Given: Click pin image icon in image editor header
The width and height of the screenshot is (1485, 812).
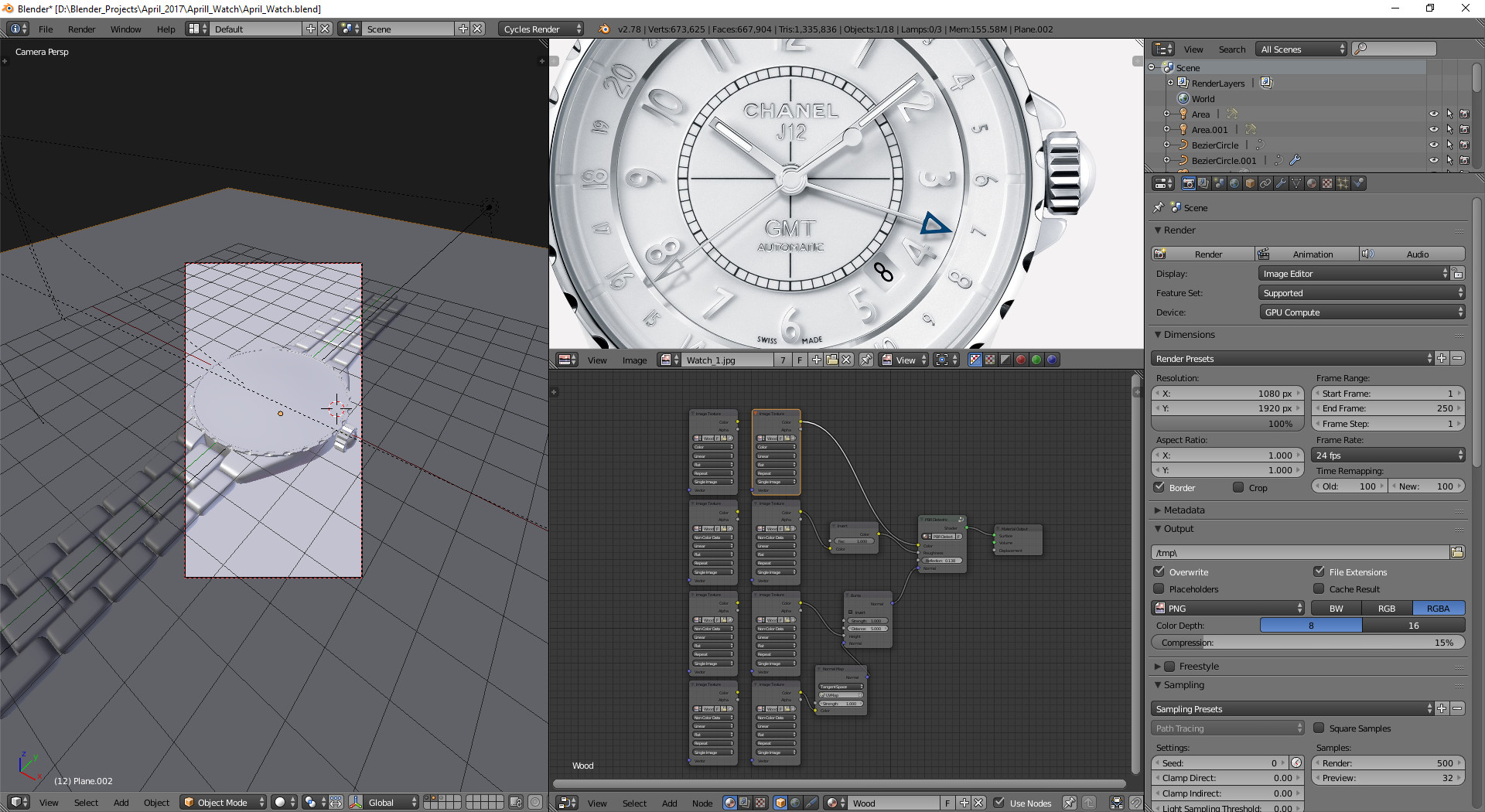Looking at the screenshot, I should (x=866, y=360).
